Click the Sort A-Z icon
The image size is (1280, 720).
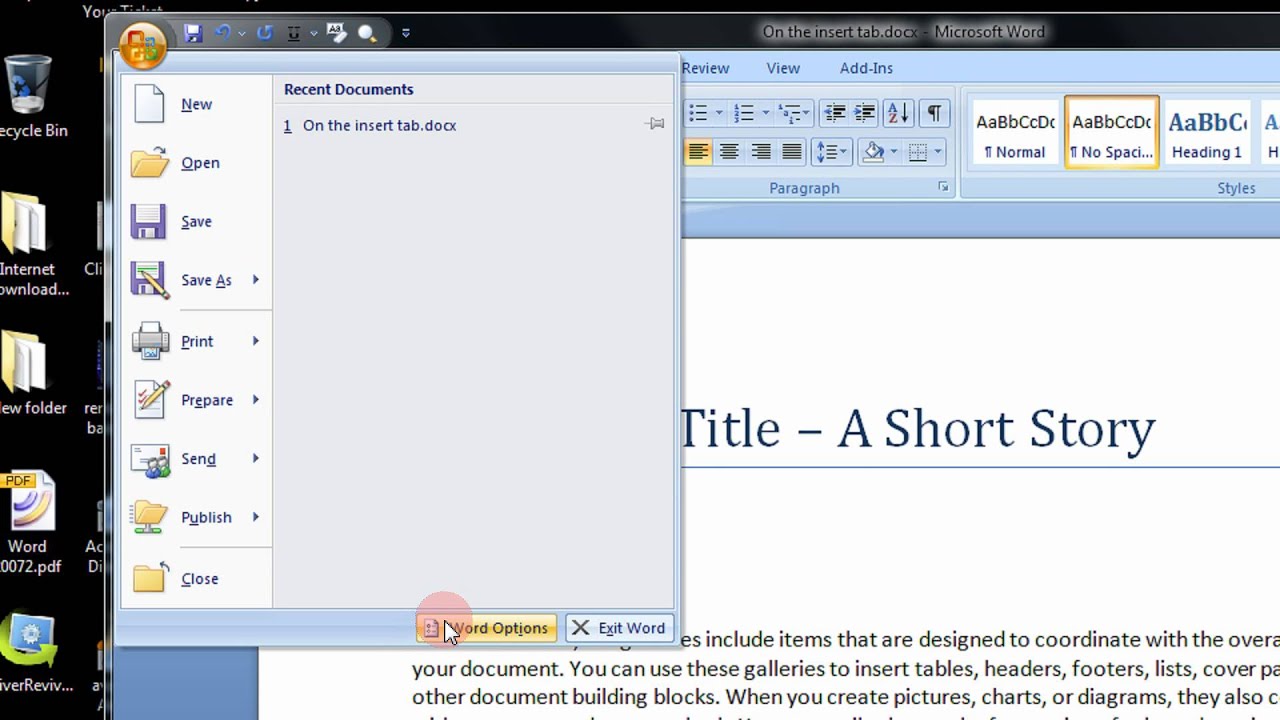click(x=898, y=113)
